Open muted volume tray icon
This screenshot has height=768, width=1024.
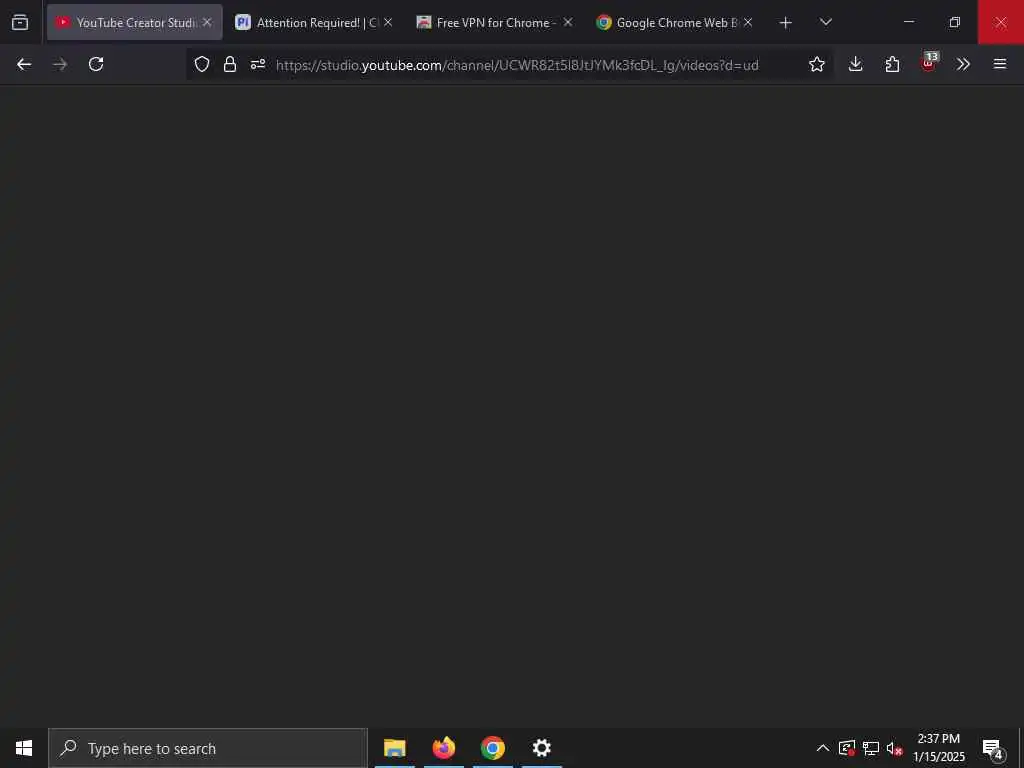click(x=894, y=748)
